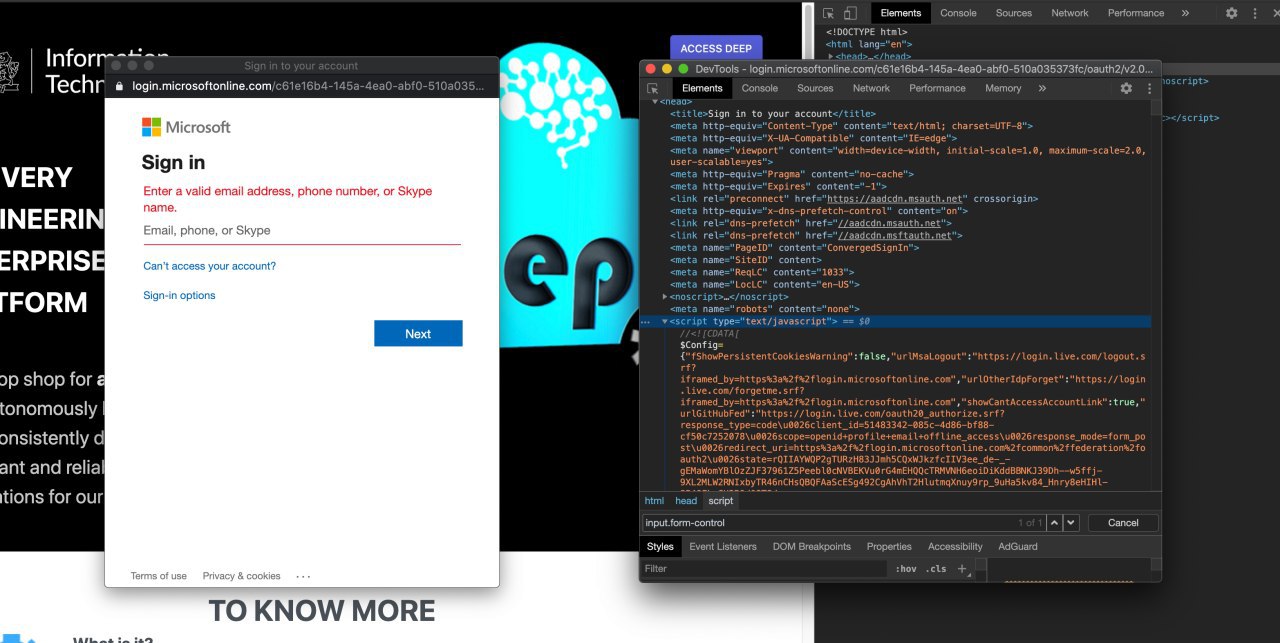1280x643 pixels.
Task: Click Cancel in the DevTools search bar
Action: (x=1123, y=522)
